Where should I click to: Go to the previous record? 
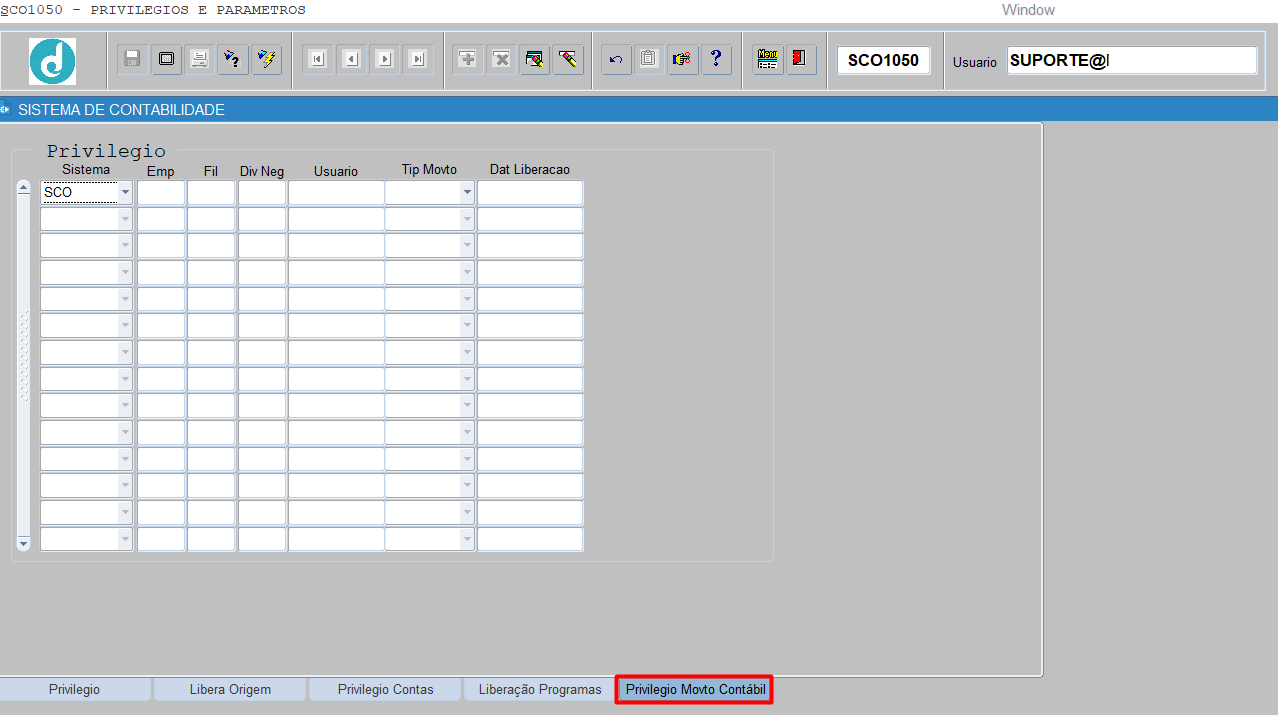(351, 59)
